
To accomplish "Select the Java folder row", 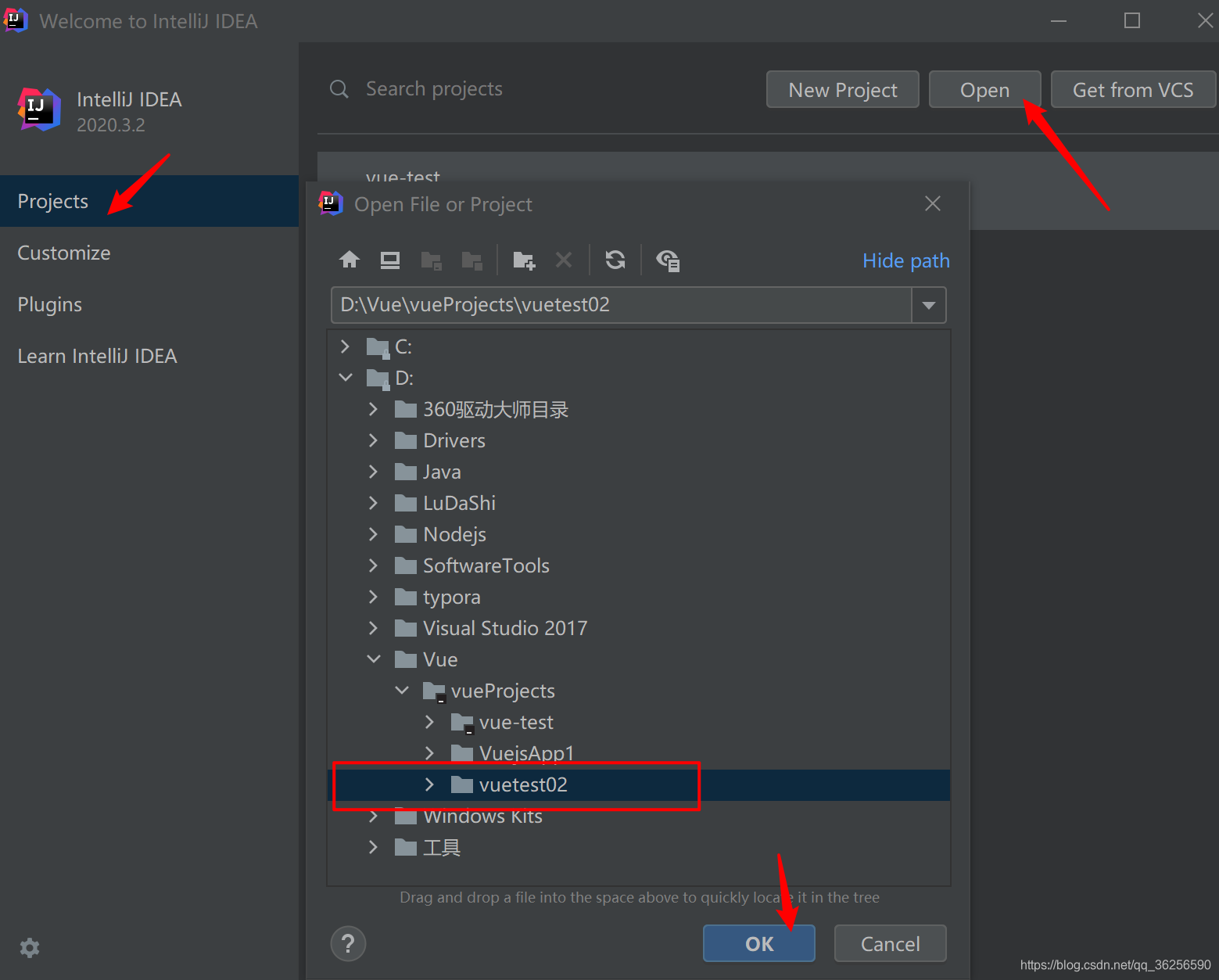I will click(x=639, y=472).
